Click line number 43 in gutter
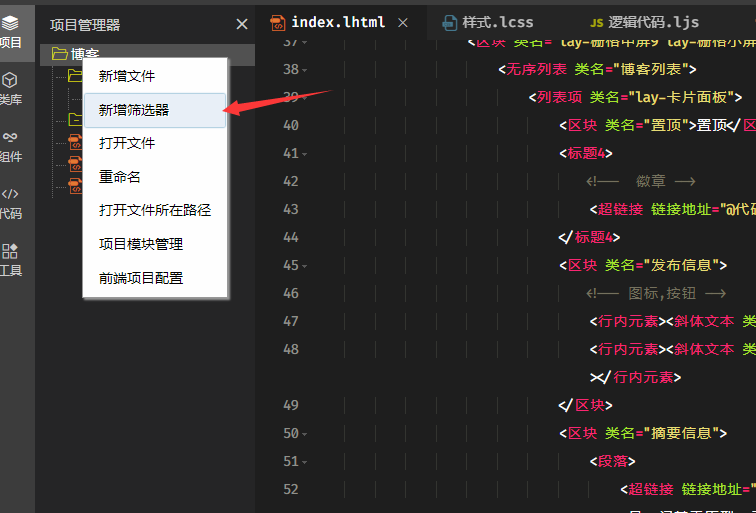756x513 pixels. point(291,209)
